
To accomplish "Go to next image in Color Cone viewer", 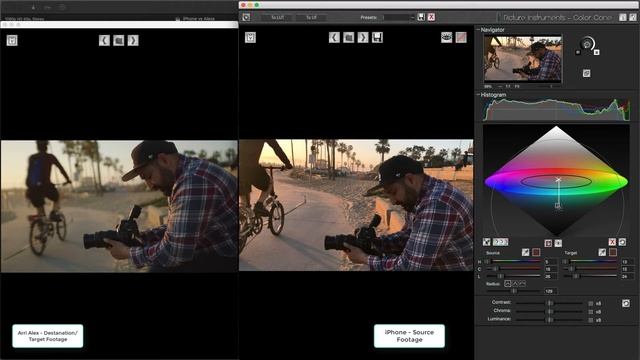I will tap(363, 38).
